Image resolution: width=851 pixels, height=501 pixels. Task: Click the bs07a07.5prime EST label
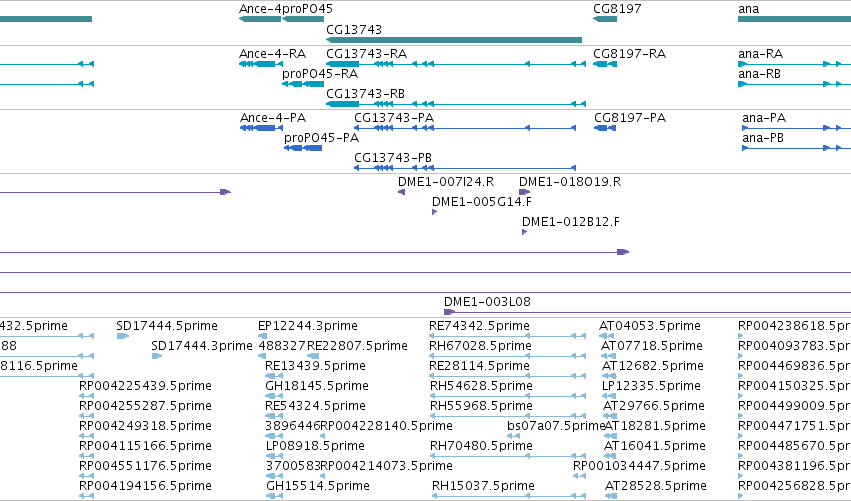[x=556, y=426]
